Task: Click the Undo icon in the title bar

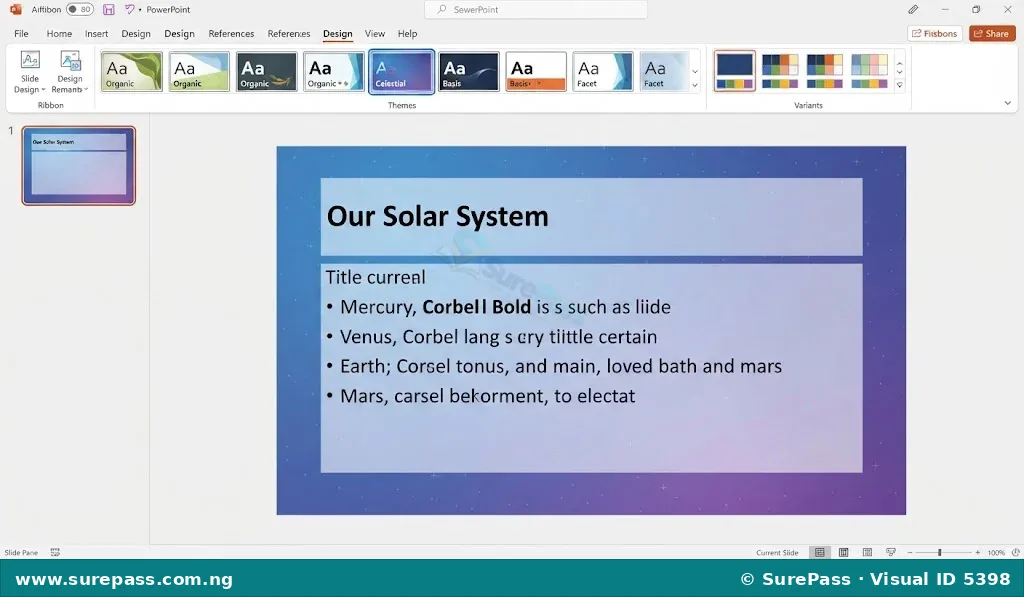Action: [x=129, y=9]
